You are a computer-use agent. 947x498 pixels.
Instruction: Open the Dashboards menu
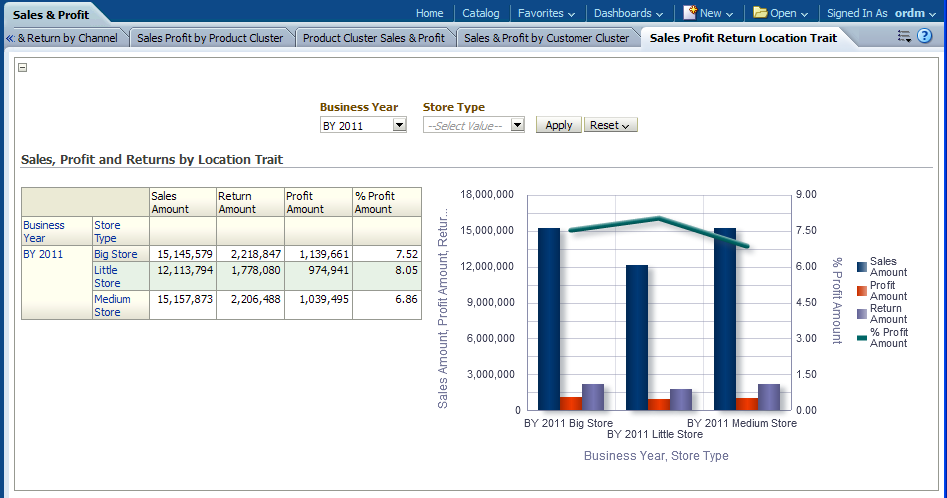coord(628,13)
